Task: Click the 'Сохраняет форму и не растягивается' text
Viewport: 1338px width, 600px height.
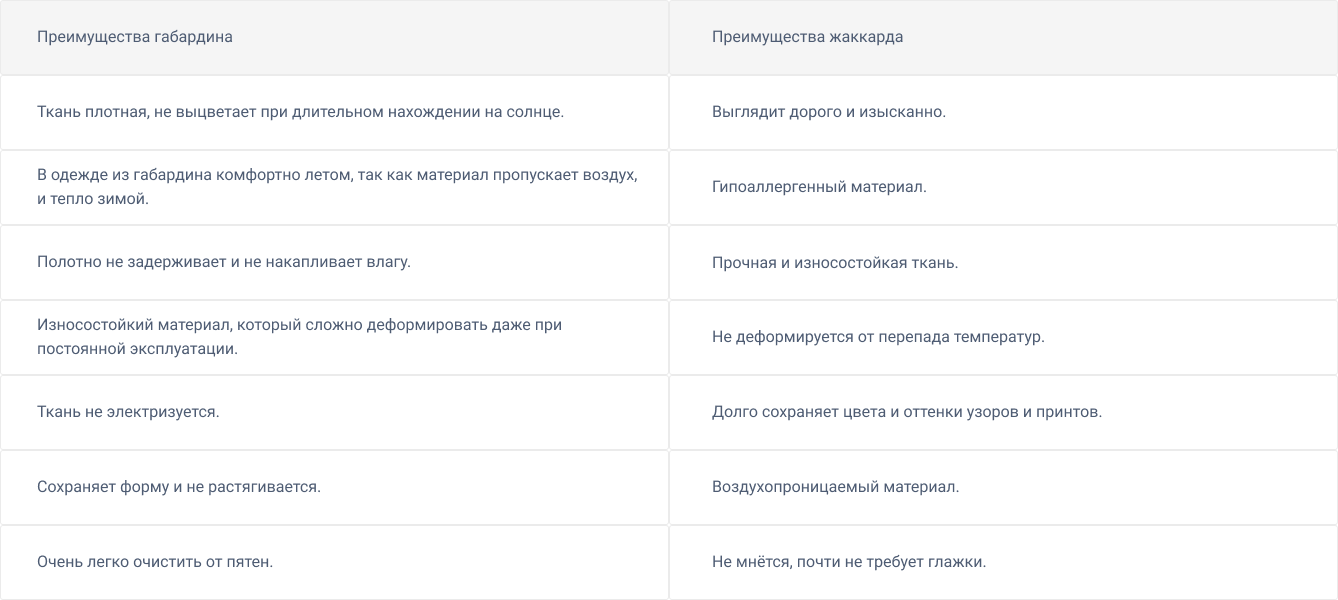Action: [x=178, y=487]
